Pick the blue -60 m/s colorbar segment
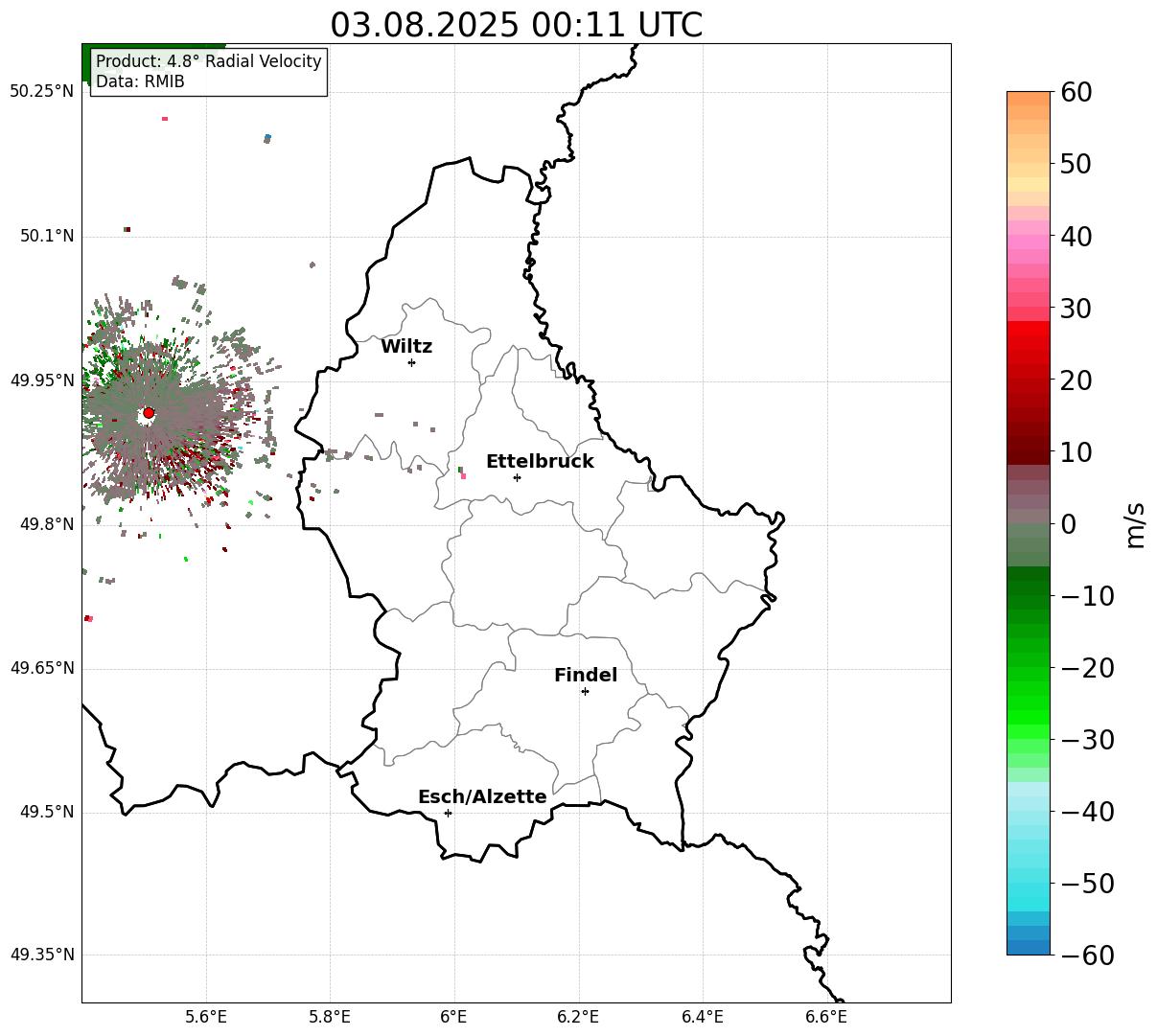 coord(1029,948)
